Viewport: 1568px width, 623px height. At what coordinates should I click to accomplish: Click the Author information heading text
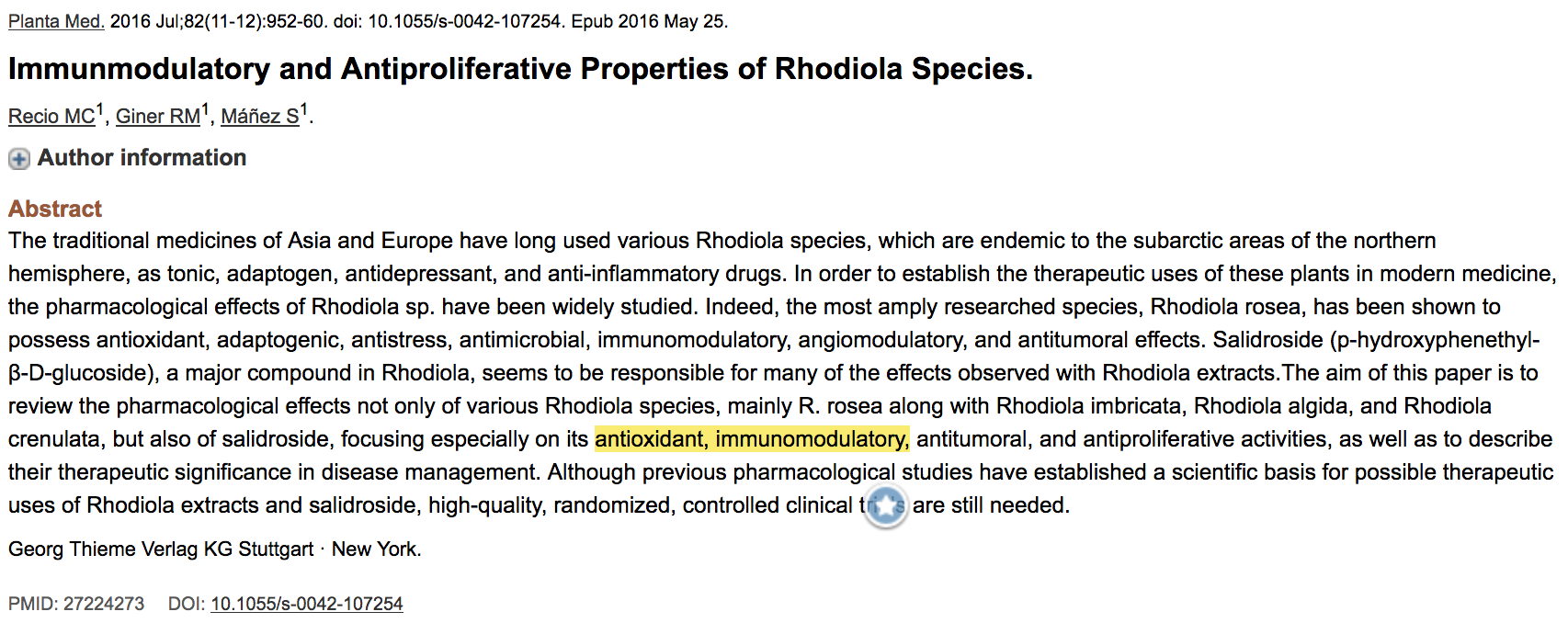pyautogui.click(x=142, y=158)
